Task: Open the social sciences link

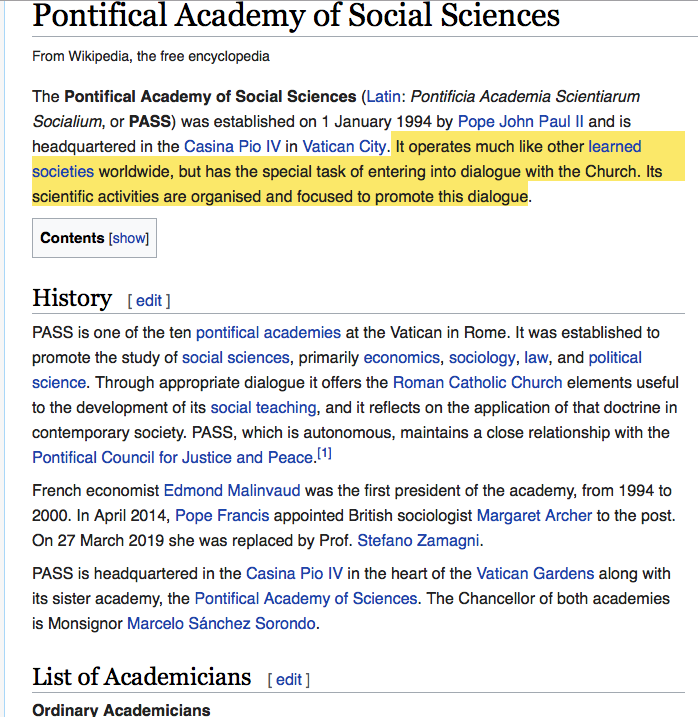Action: (x=236, y=357)
